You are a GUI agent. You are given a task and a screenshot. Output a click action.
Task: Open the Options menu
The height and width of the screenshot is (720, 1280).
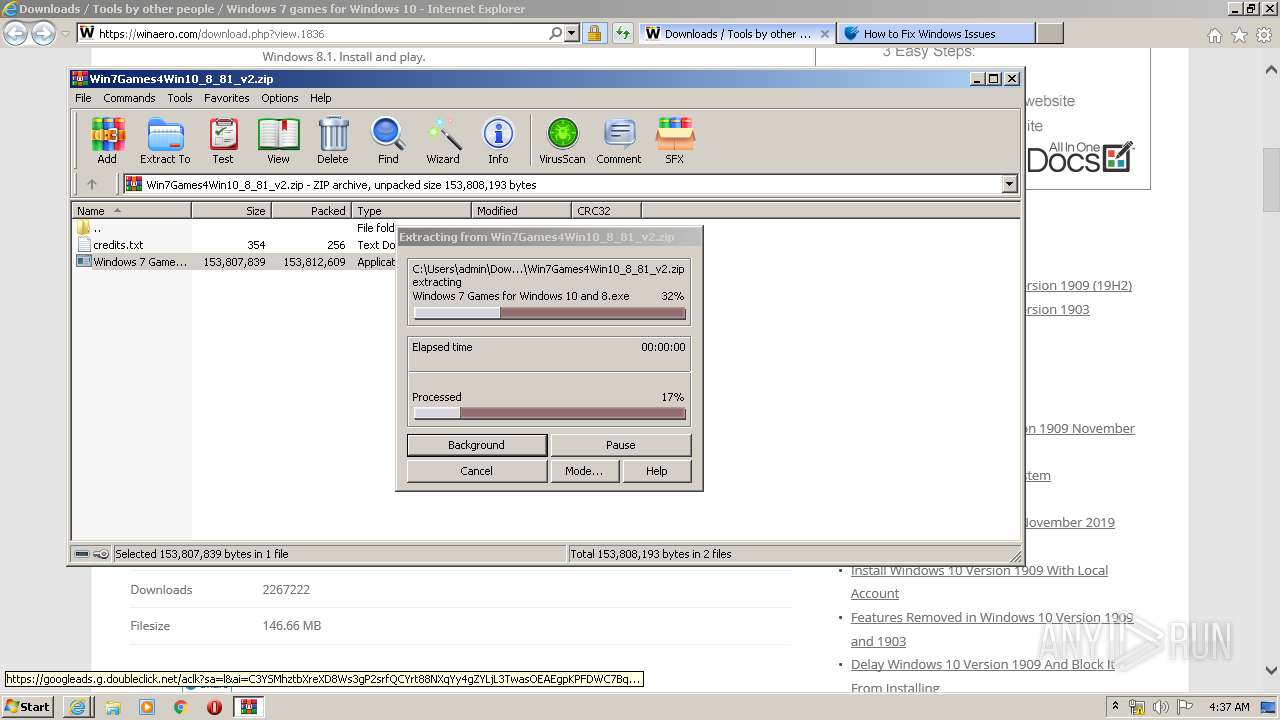[x=280, y=98]
